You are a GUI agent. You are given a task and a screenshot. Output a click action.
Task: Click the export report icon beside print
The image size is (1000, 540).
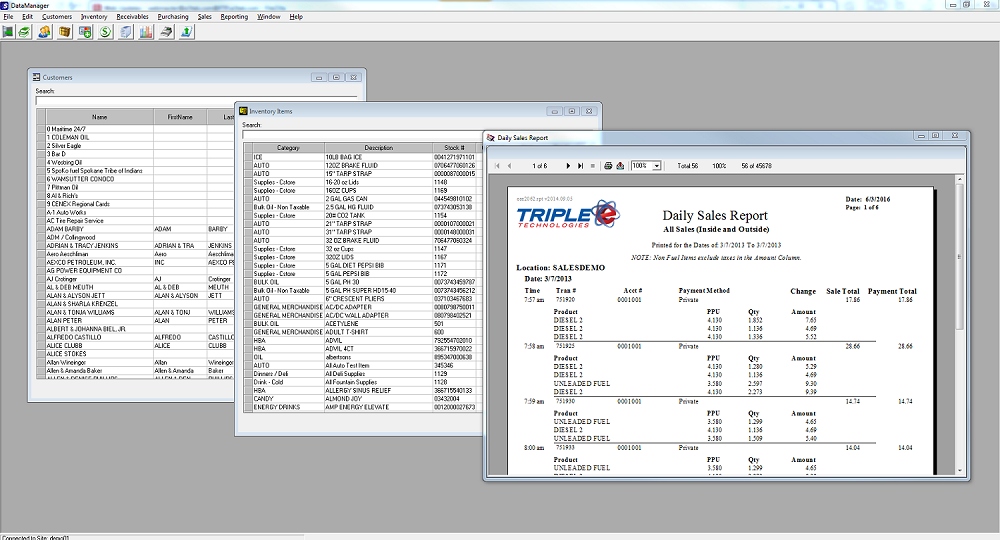click(620, 166)
